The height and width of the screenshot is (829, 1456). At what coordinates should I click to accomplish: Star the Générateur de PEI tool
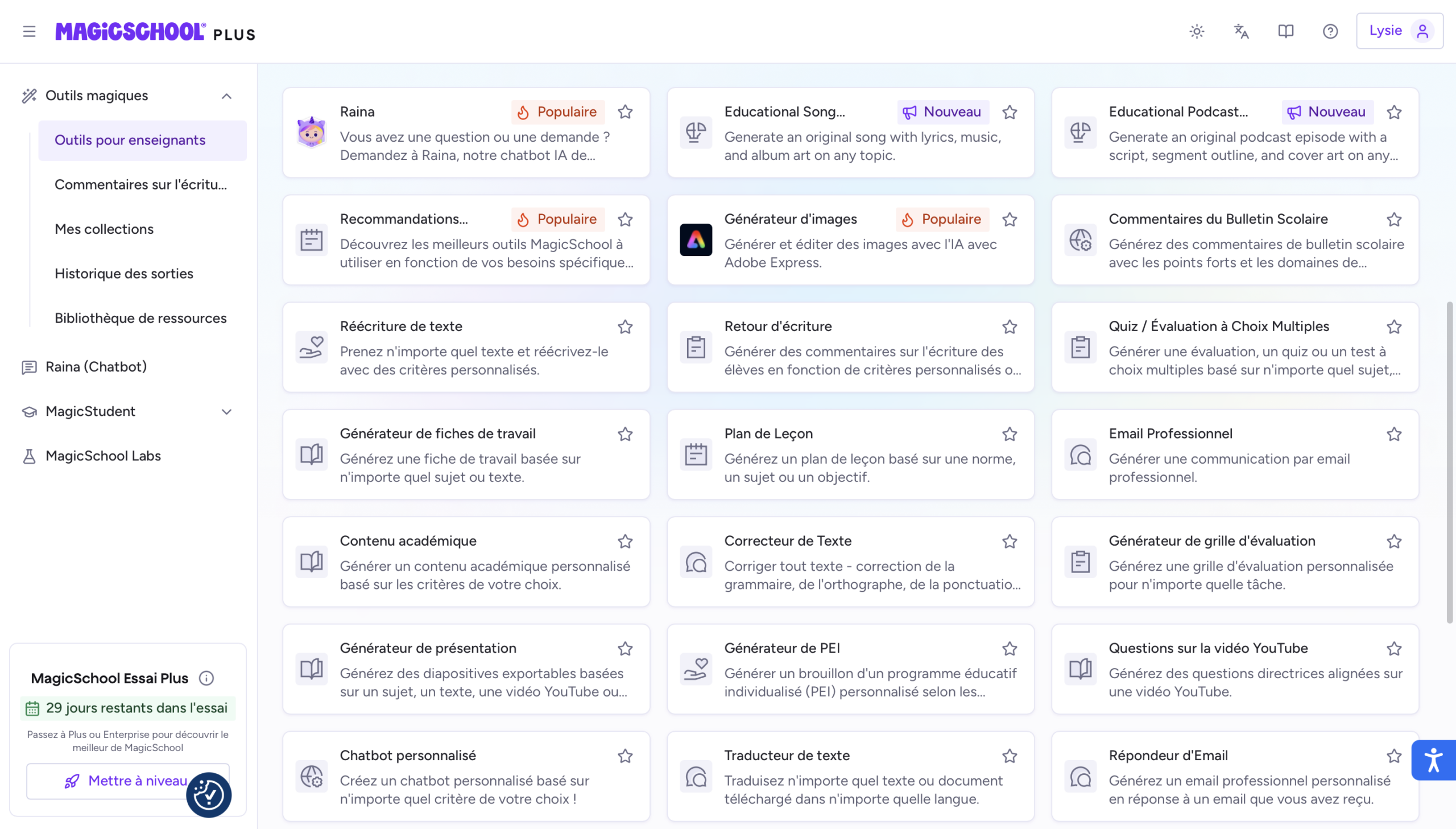coord(1010,649)
